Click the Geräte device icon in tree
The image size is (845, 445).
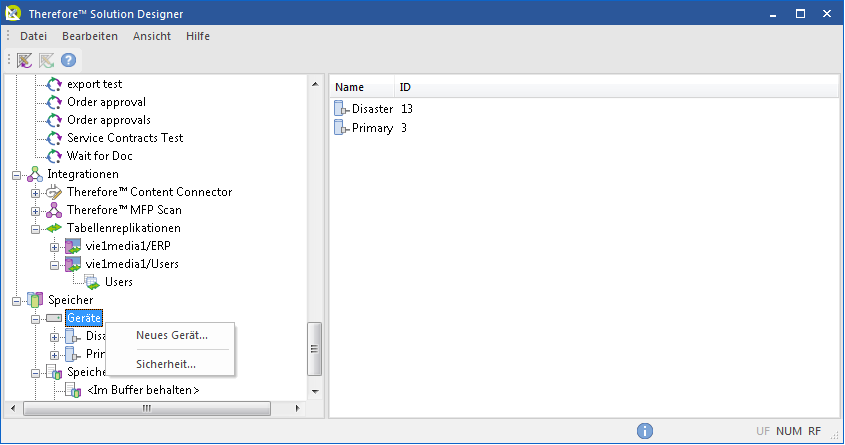(54, 318)
